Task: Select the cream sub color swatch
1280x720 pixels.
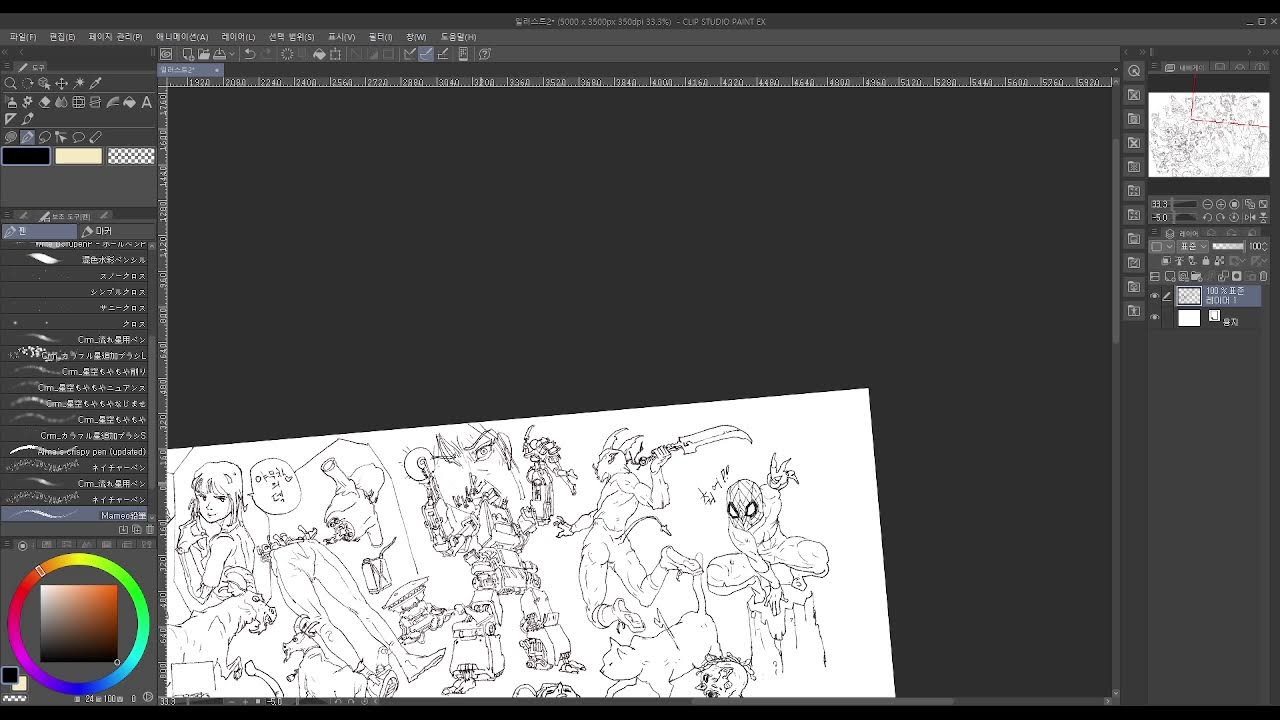Action: tap(79, 156)
